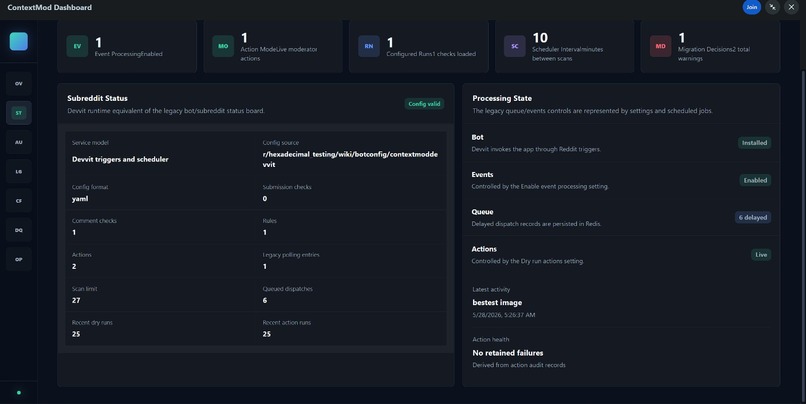Click the Events row title
Viewport: 806px width, 404px height.
tap(482, 175)
